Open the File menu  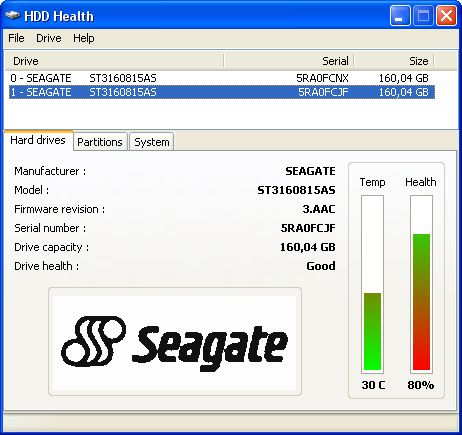[x=16, y=38]
